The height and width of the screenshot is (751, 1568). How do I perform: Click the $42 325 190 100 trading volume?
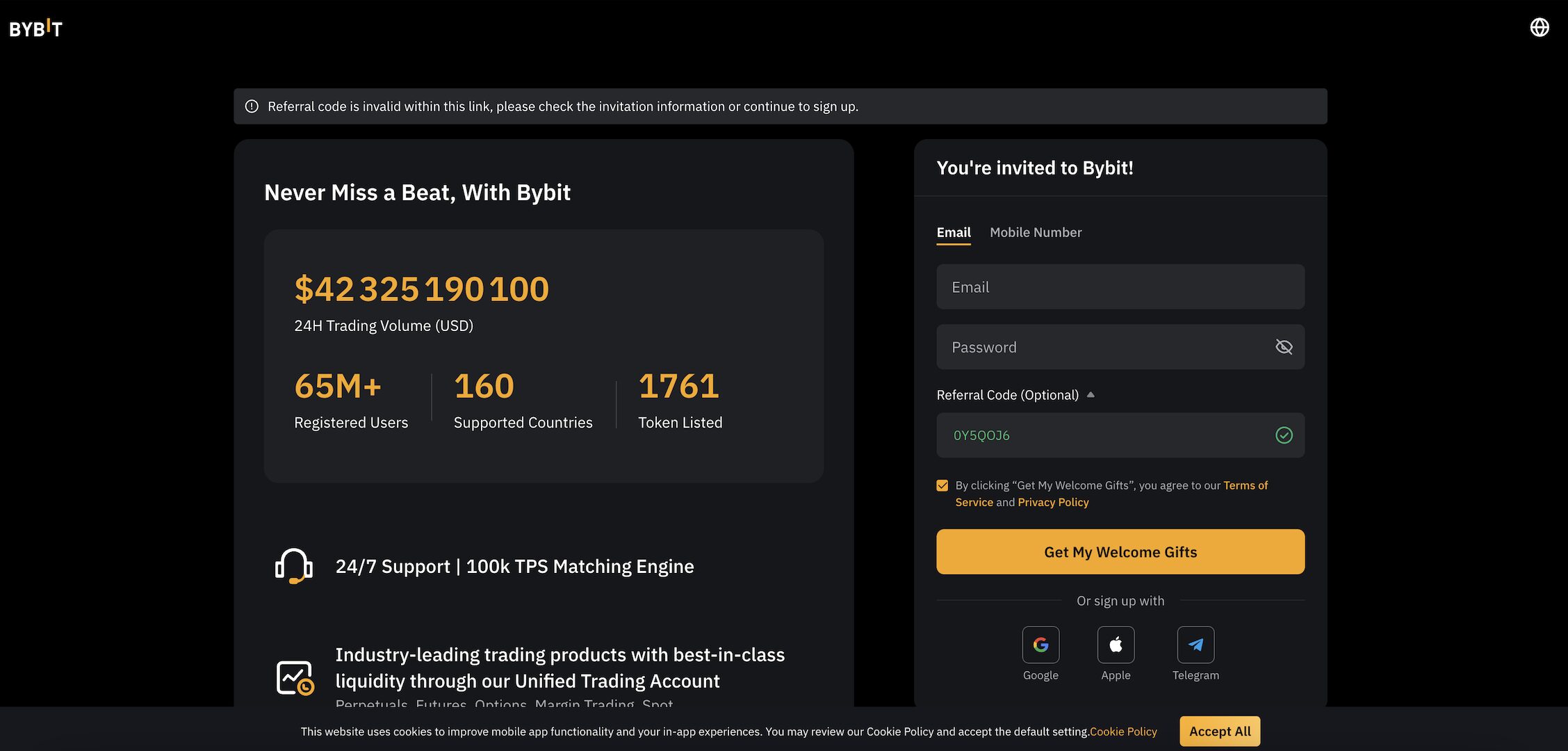coord(422,289)
